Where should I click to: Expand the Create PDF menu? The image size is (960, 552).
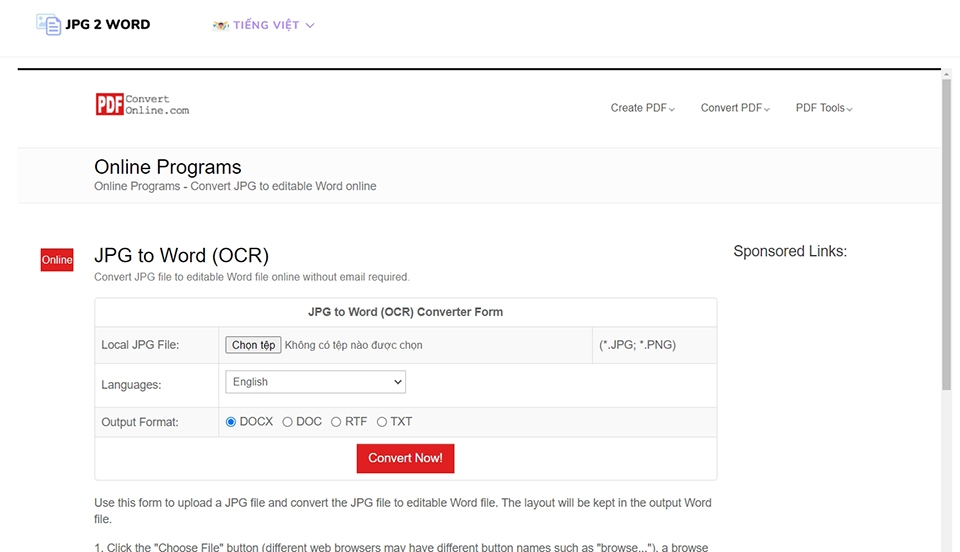pyautogui.click(x=642, y=108)
